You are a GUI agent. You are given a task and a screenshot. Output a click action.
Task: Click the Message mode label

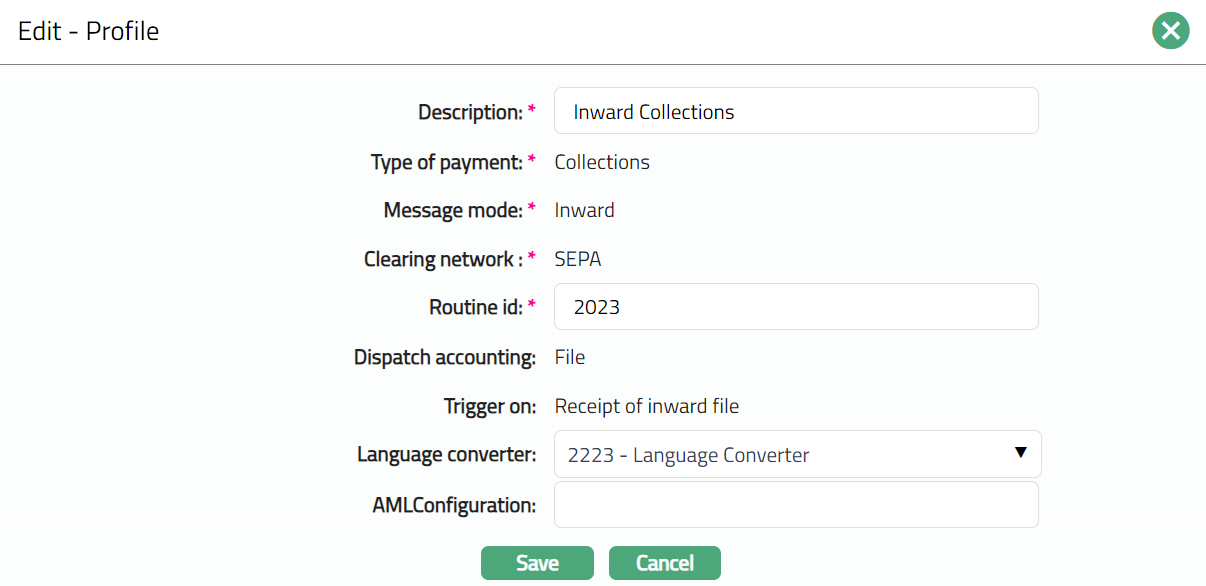coord(453,210)
